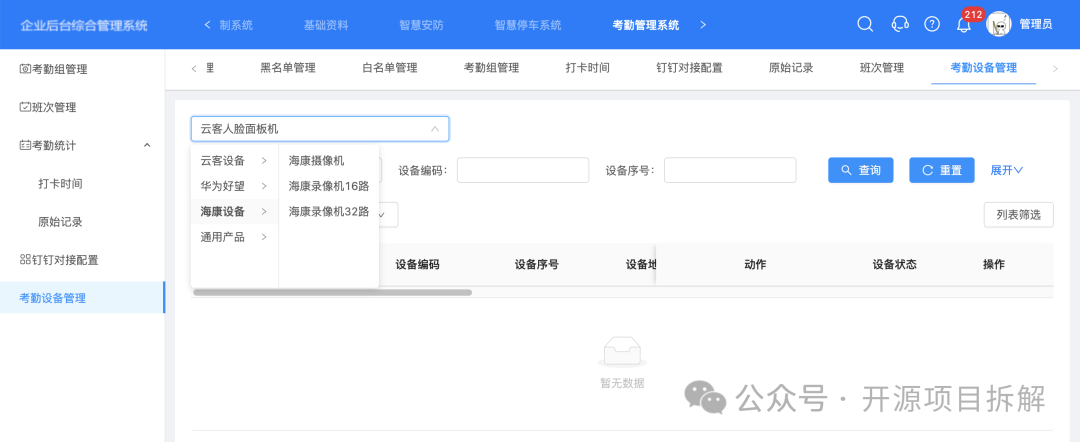Viewport: 1080px width, 442px height.
Task: Click the admin avatar picture
Action: tap(998, 24)
